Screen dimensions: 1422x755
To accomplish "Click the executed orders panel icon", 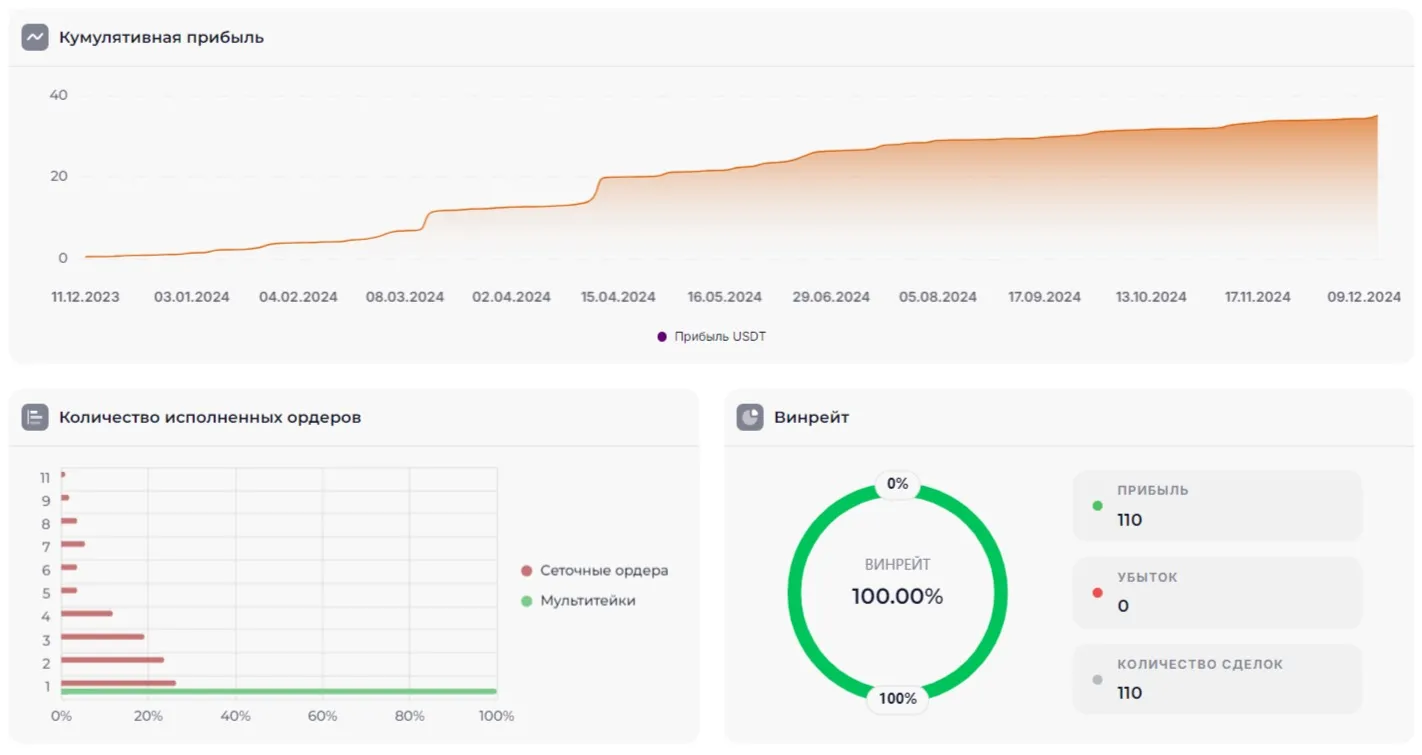I will [x=35, y=417].
